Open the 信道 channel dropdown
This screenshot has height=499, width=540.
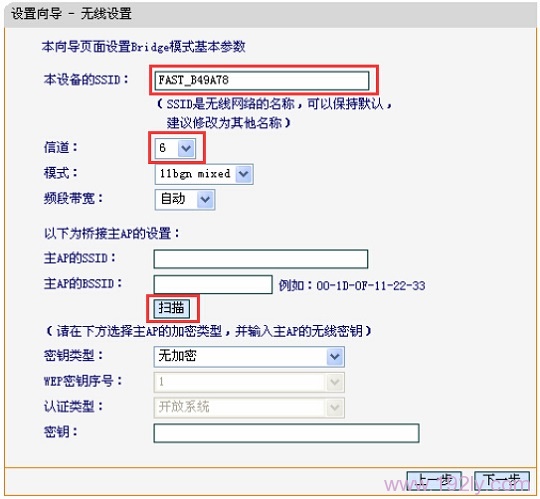[175, 148]
